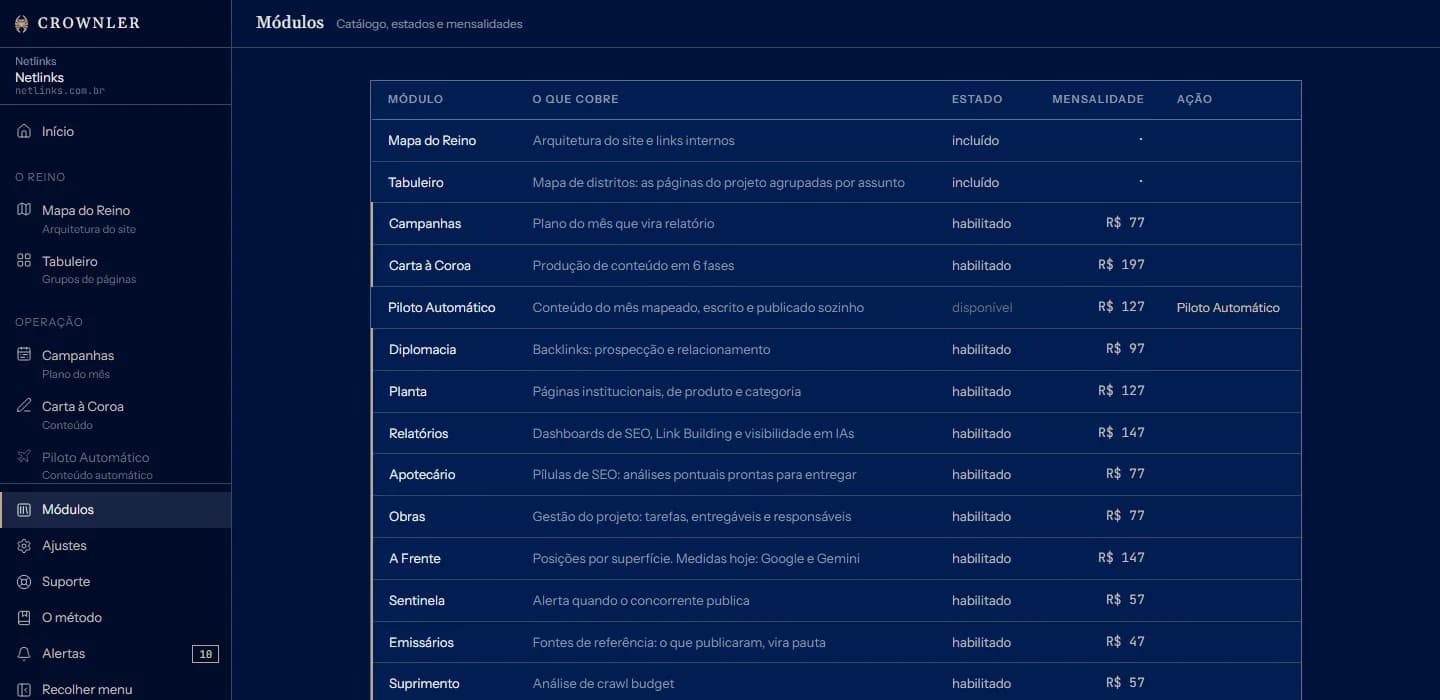1440x700 pixels.
Task: Click the R$ 147 price for Relatórios
Action: 1121,433
